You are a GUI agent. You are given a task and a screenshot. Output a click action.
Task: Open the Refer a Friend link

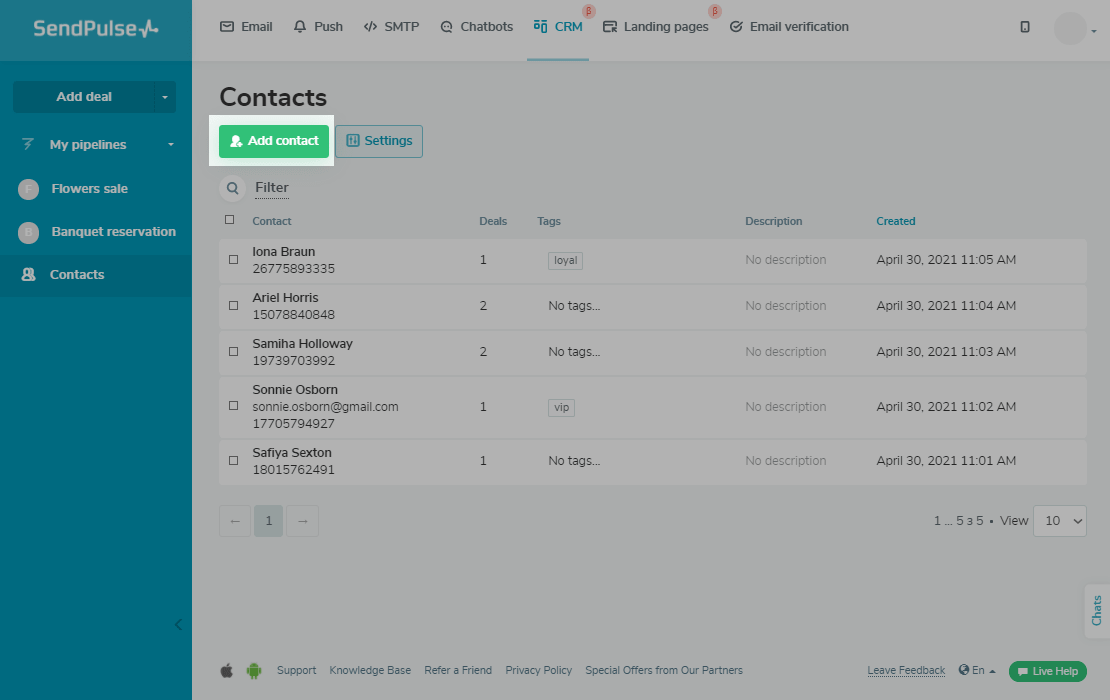458,670
